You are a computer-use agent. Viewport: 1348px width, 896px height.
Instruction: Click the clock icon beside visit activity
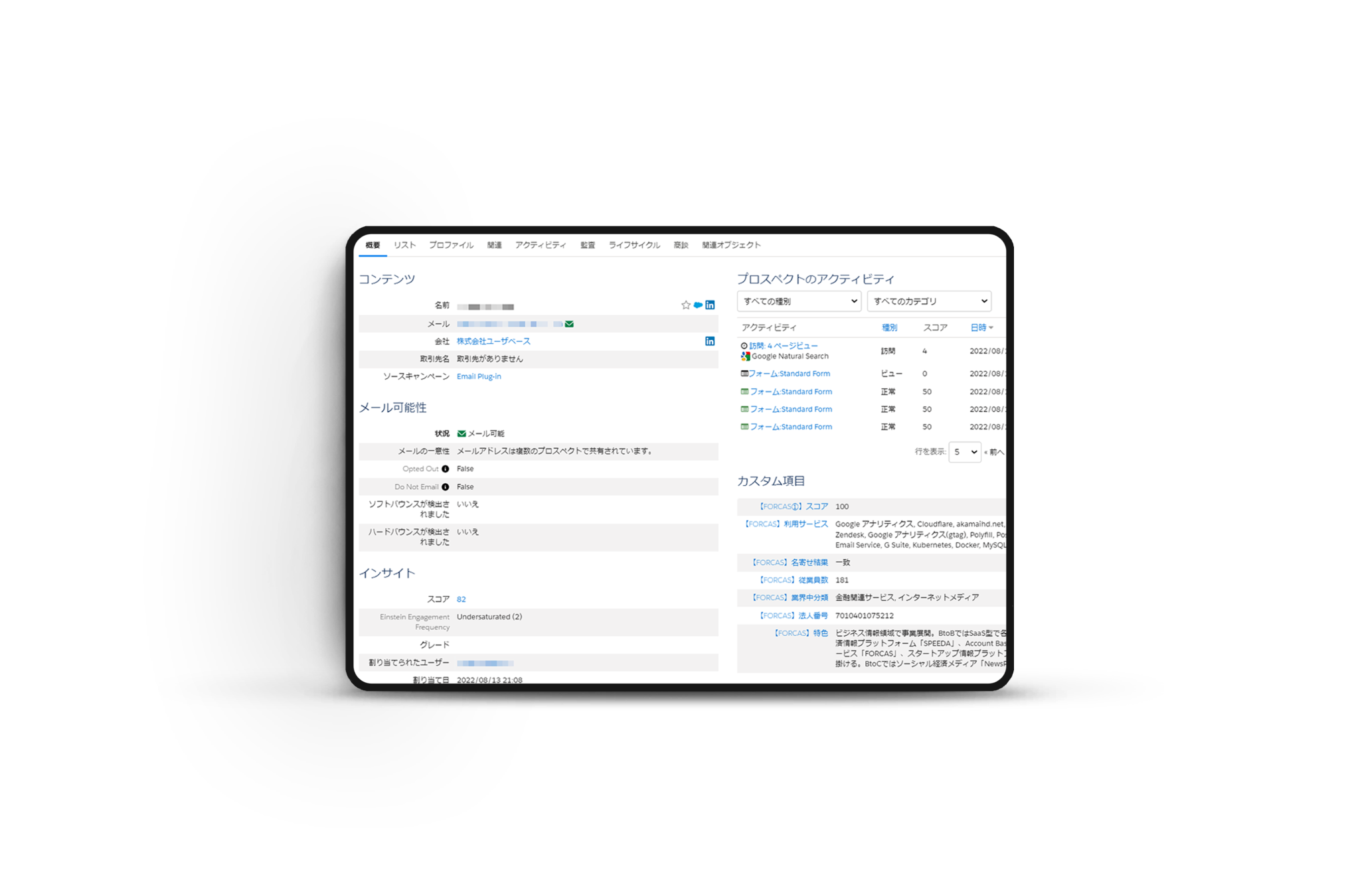pyautogui.click(x=744, y=346)
